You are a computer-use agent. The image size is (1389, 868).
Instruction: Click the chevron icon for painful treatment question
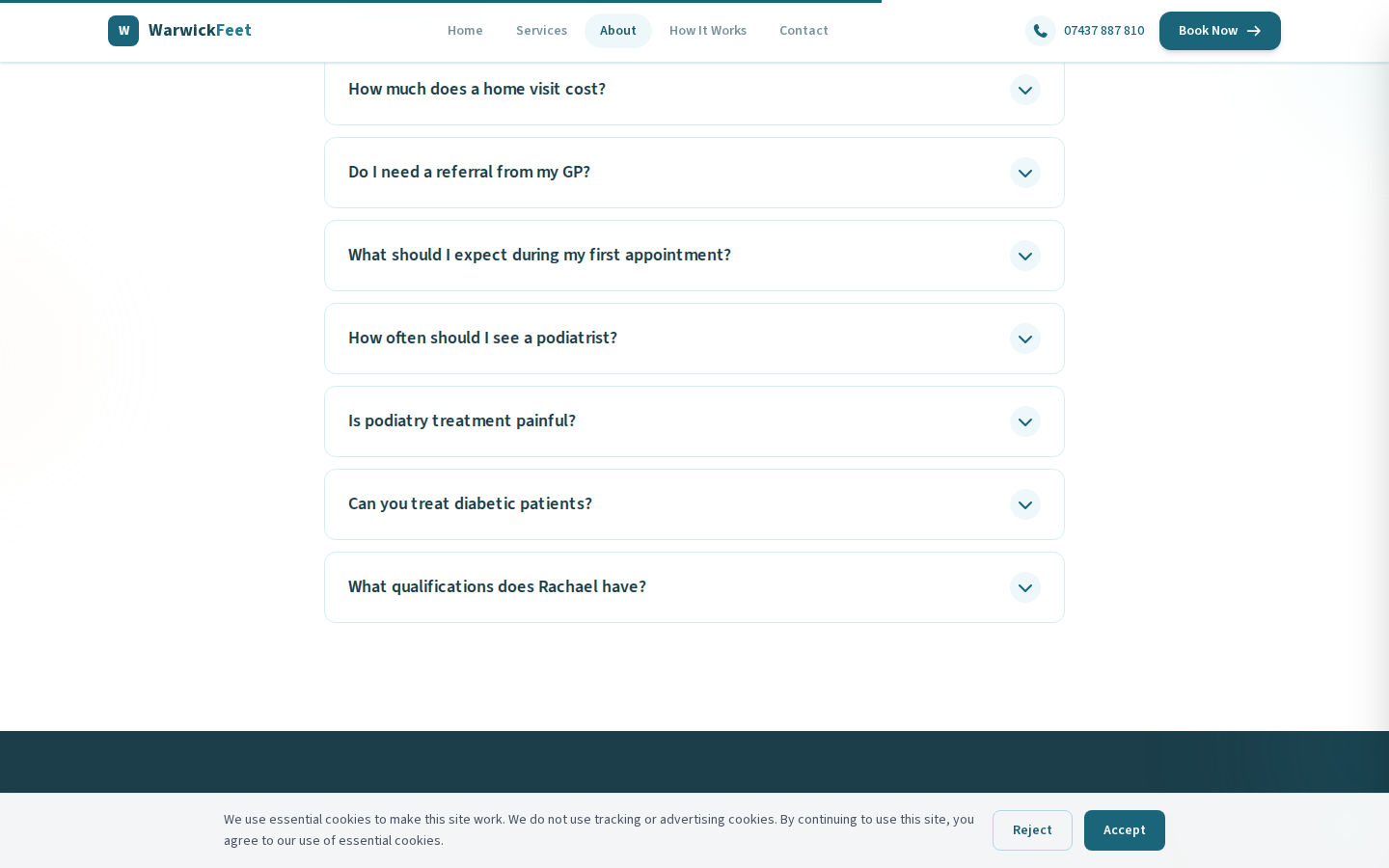(1024, 421)
